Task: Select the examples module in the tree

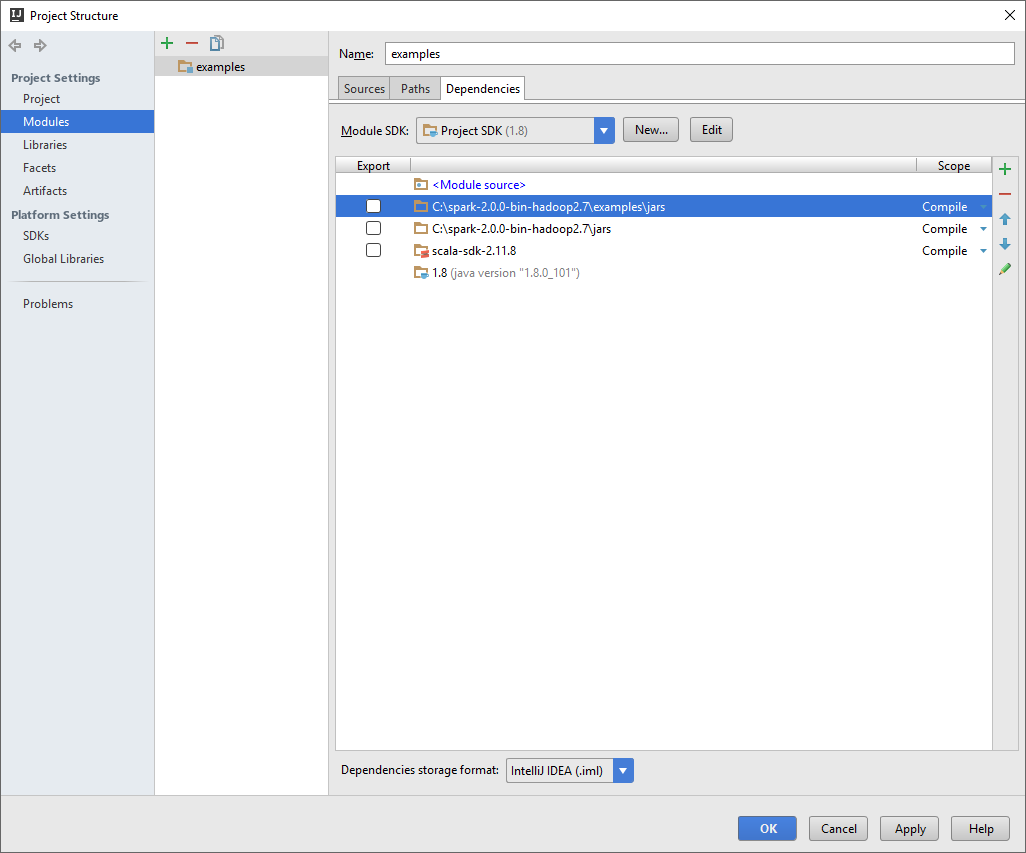Action: (x=241, y=67)
